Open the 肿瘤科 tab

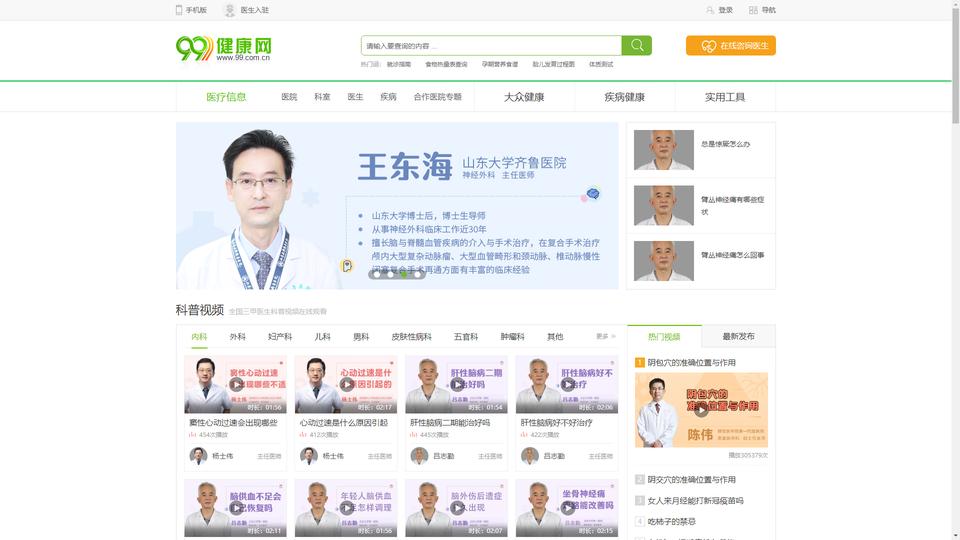[512, 337]
